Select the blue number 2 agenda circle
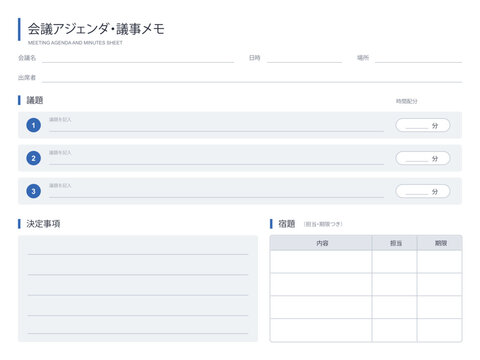The height and width of the screenshot is (360, 480). 33,158
